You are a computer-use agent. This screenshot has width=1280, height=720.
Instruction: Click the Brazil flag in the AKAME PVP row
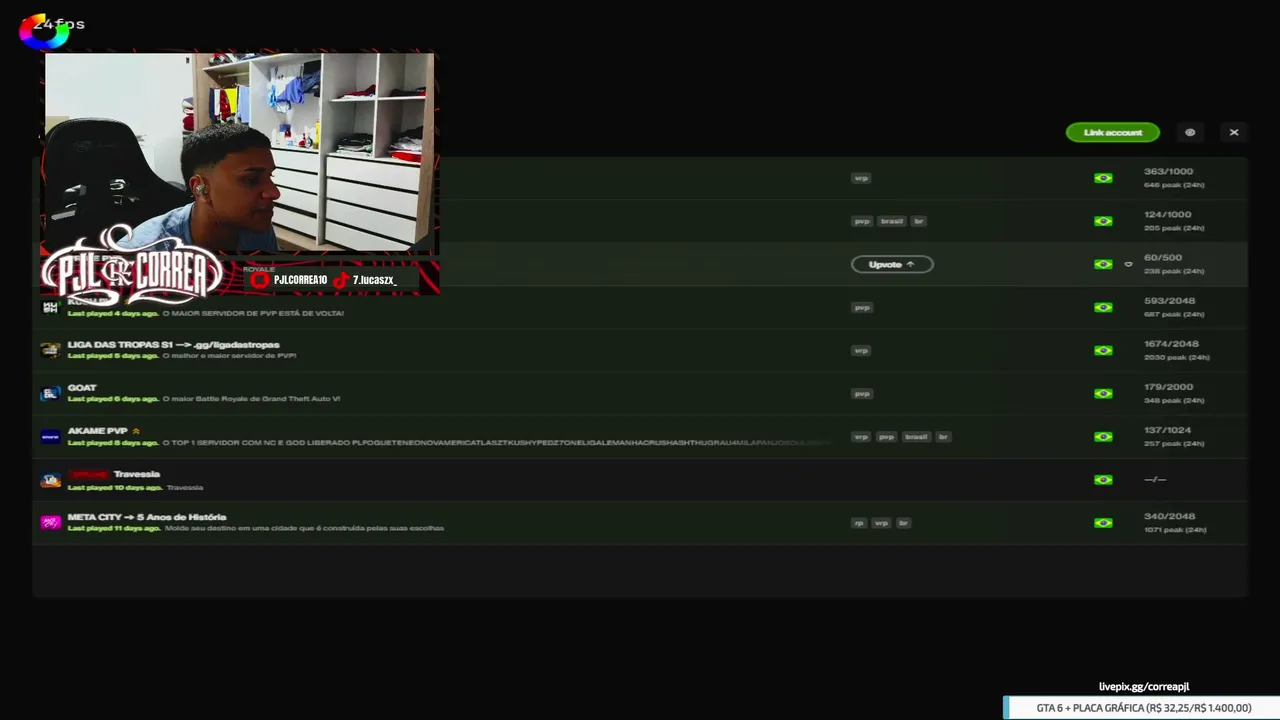pos(1103,436)
